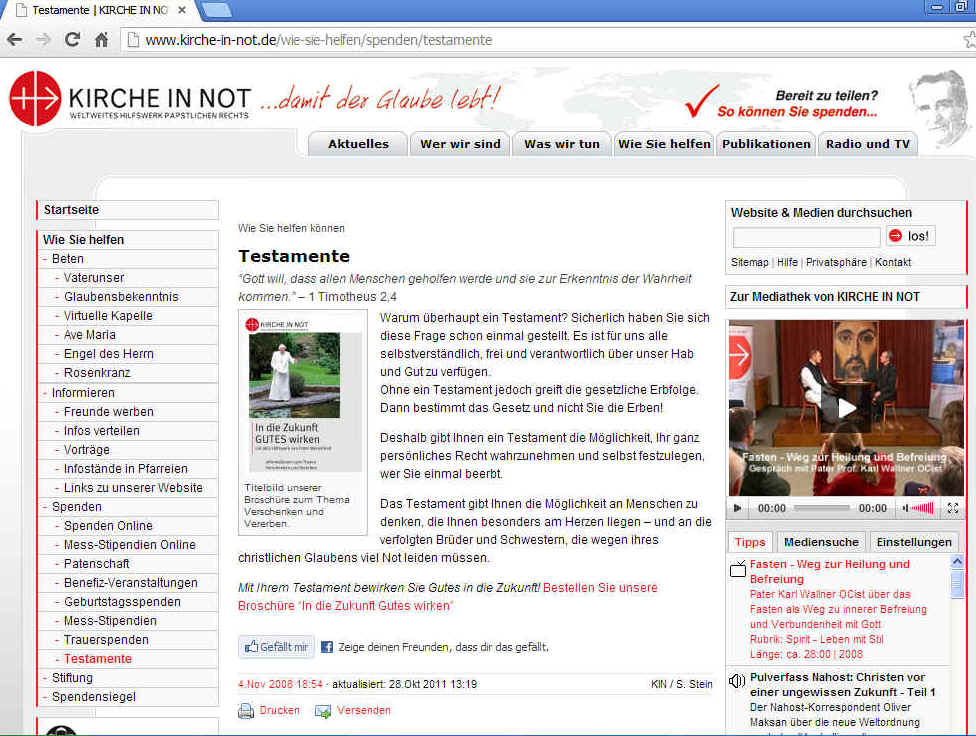Open the Hilfe link

pos(787,262)
